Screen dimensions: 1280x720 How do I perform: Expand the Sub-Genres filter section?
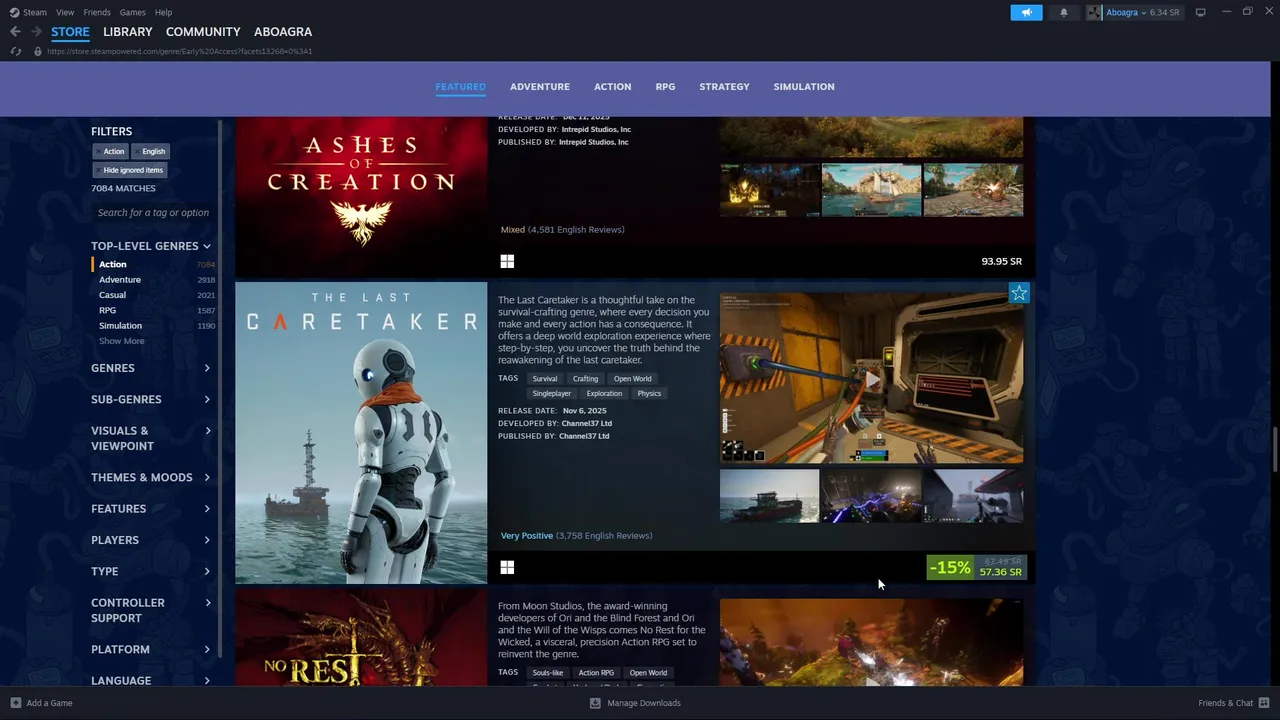click(151, 399)
